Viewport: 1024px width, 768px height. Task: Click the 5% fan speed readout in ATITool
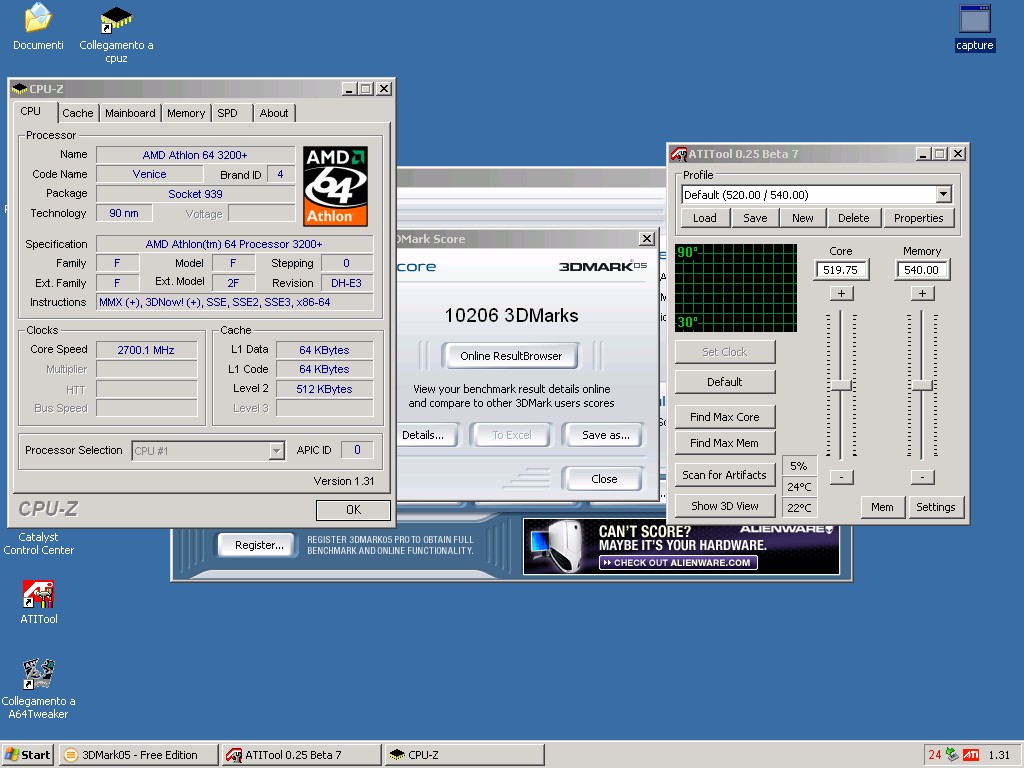(799, 466)
